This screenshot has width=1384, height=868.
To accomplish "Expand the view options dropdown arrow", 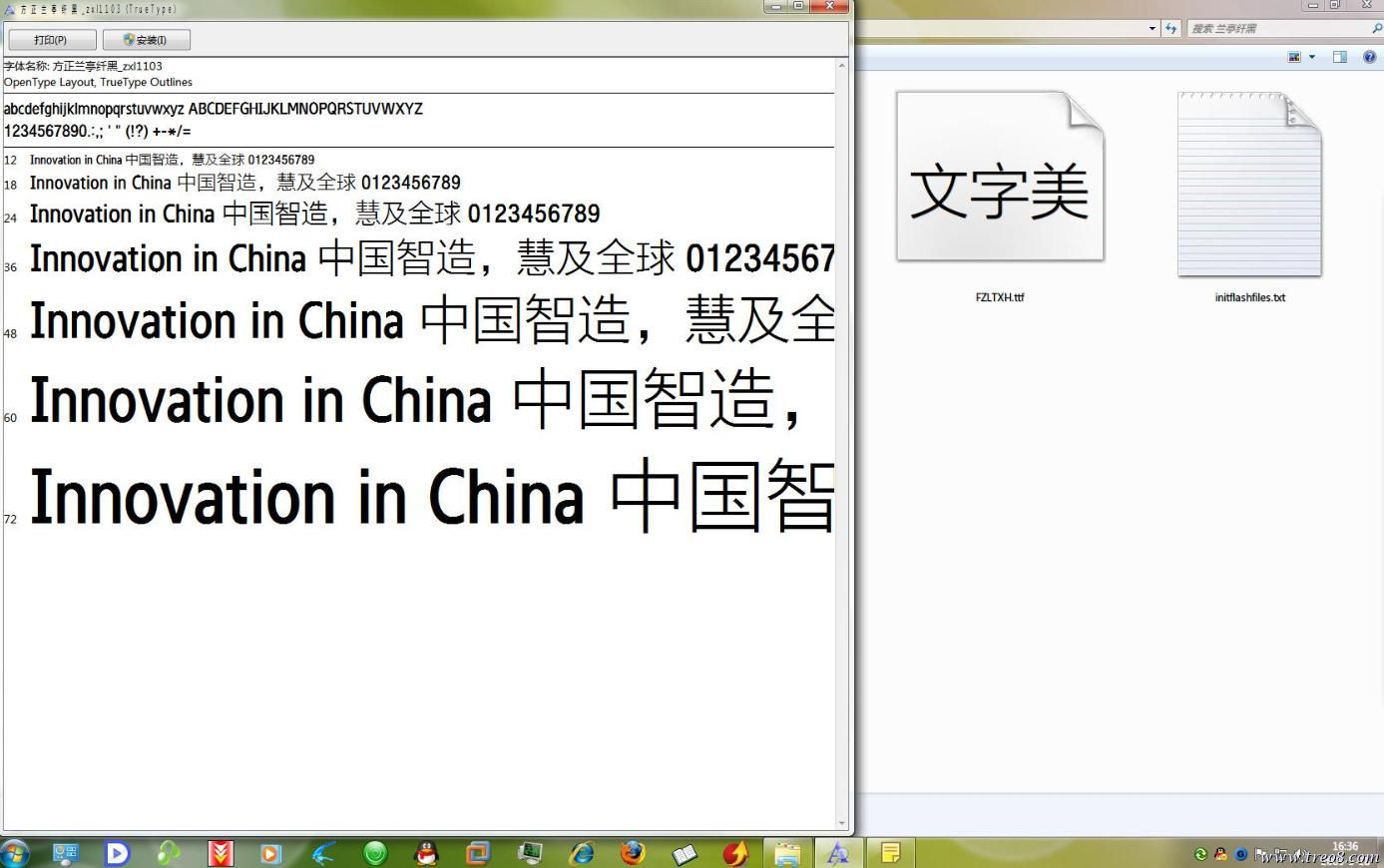I will pos(1312,57).
